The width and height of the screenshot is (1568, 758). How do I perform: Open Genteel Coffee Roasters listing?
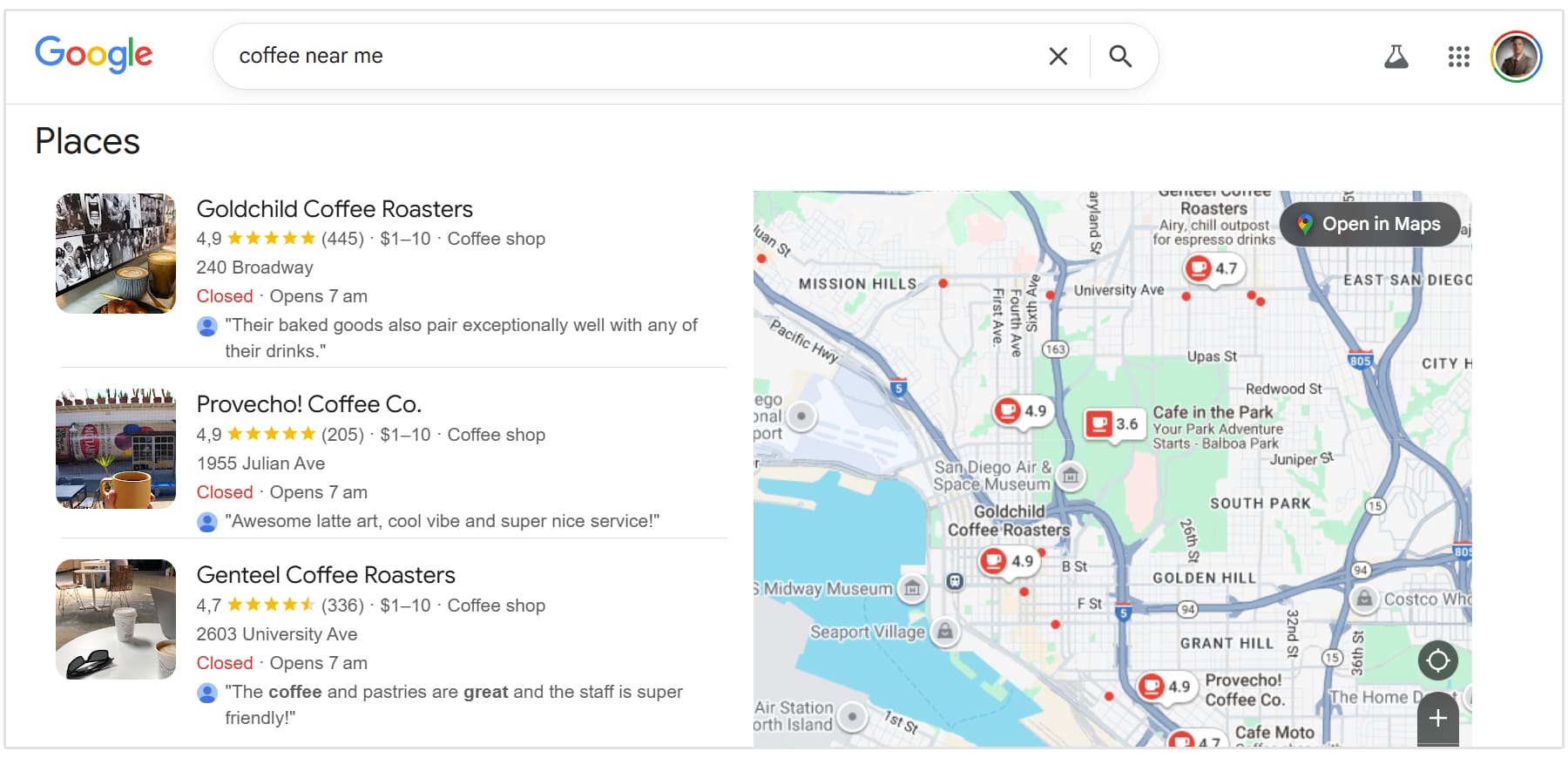click(x=326, y=575)
